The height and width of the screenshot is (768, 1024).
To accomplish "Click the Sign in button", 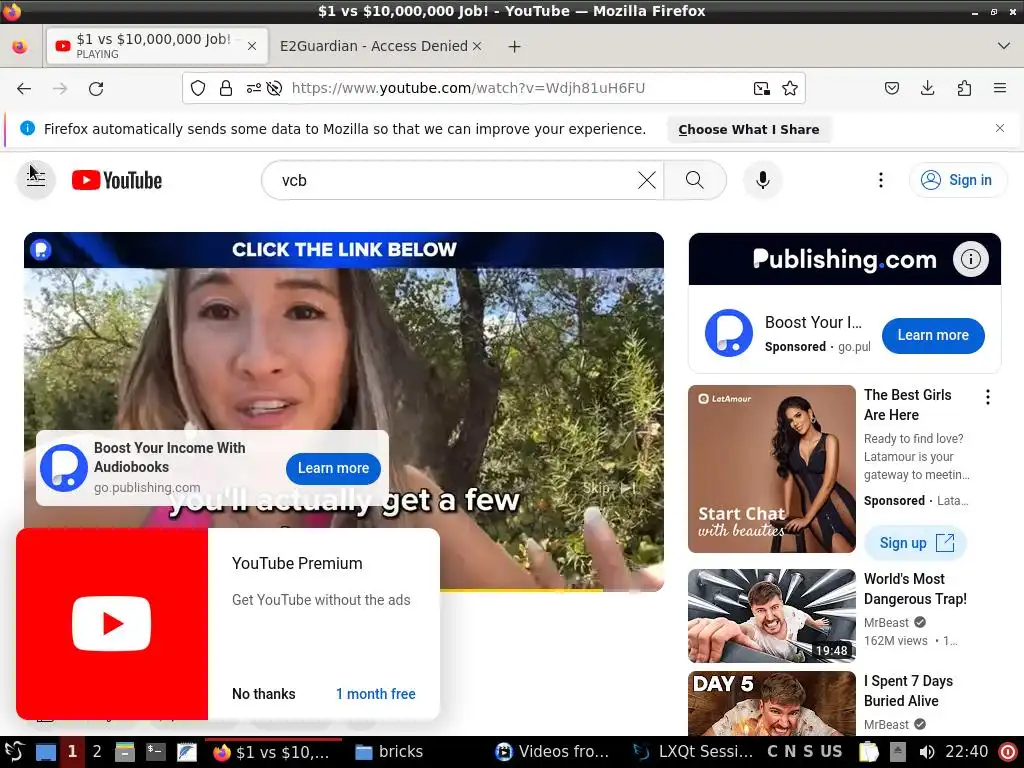I will [957, 180].
